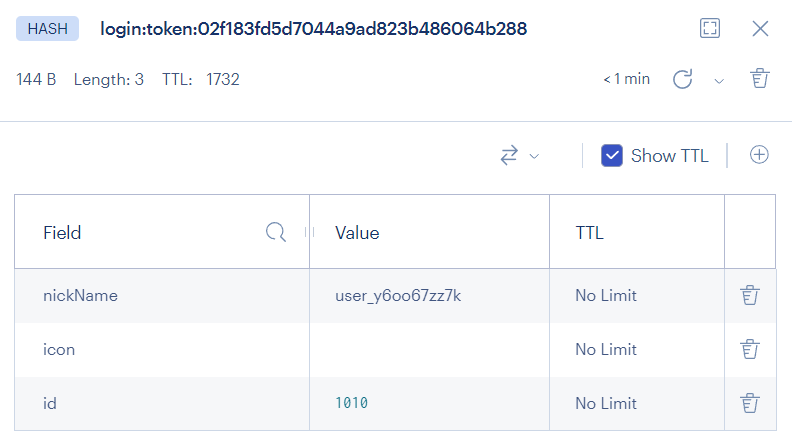Click No Limit TTL for id
792x445 pixels.
(606, 404)
